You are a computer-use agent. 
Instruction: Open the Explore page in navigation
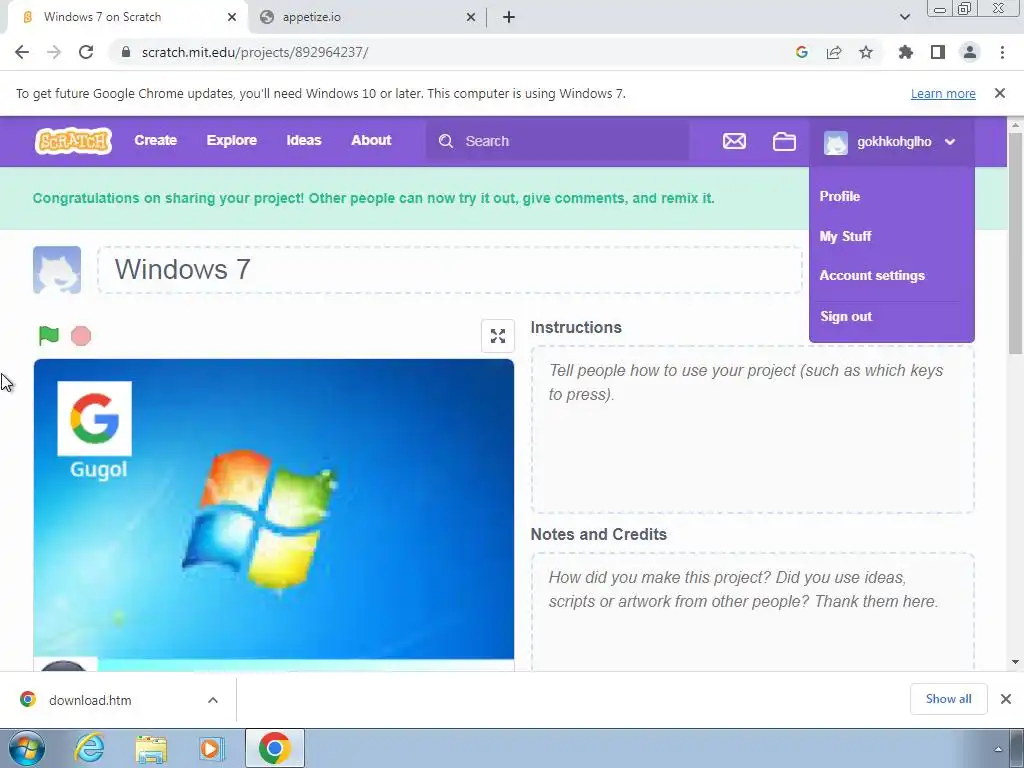[231, 140]
